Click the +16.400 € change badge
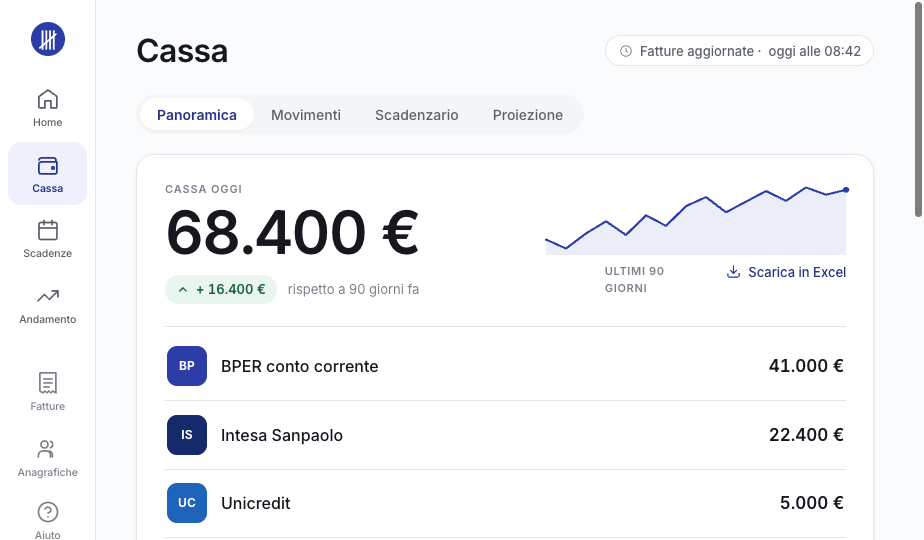Viewport: 924px width, 540px height. tap(221, 289)
